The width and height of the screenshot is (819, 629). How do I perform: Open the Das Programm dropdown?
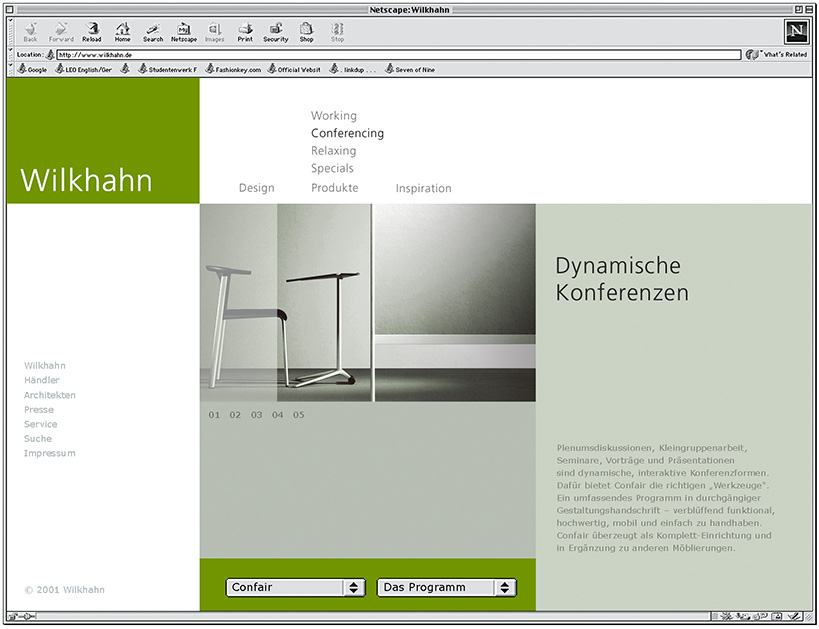pos(447,587)
